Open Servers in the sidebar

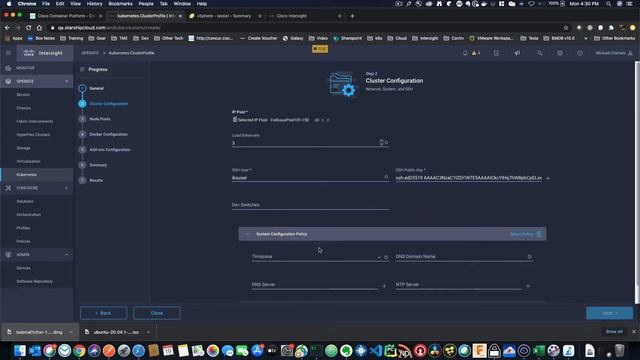click(x=23, y=95)
